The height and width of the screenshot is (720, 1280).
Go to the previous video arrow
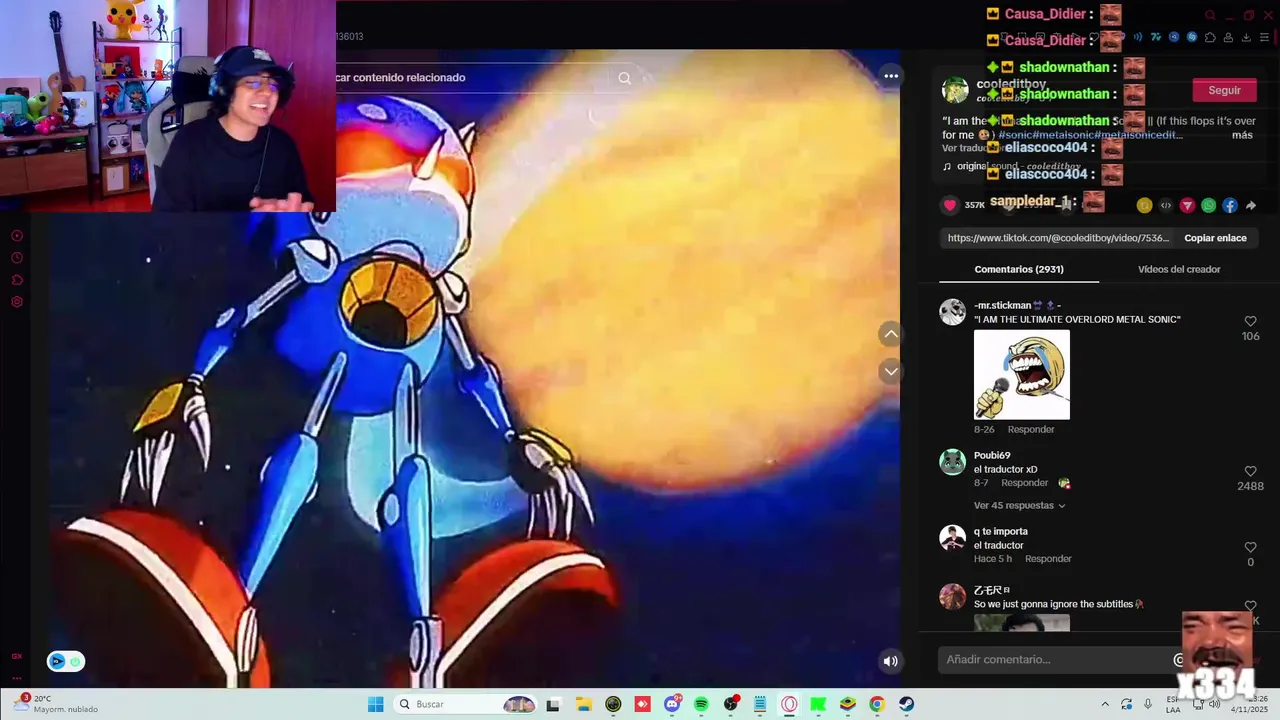click(x=890, y=335)
